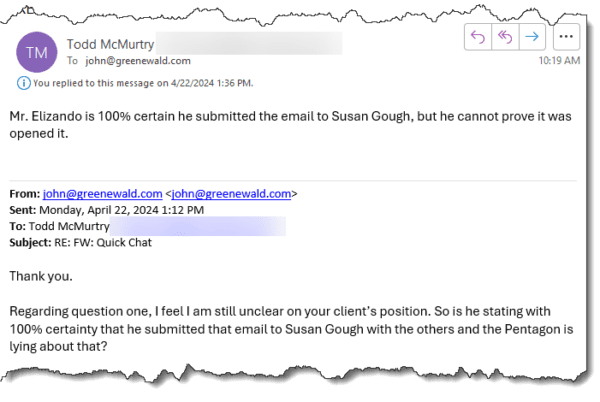Click the 'RE: FW: Quick Chat' subject line
The width and height of the screenshot is (600, 402).
(103, 243)
